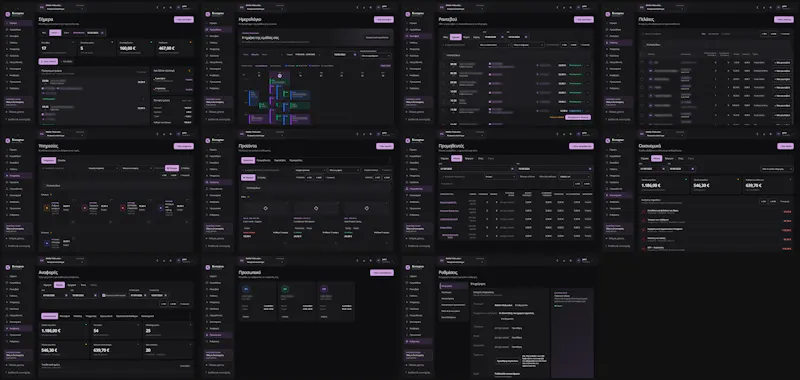Viewport: 800px width, 380px height.
Task: Open Ραντεβού icon in Σήμερα screen sidebar
Action: (8, 36)
